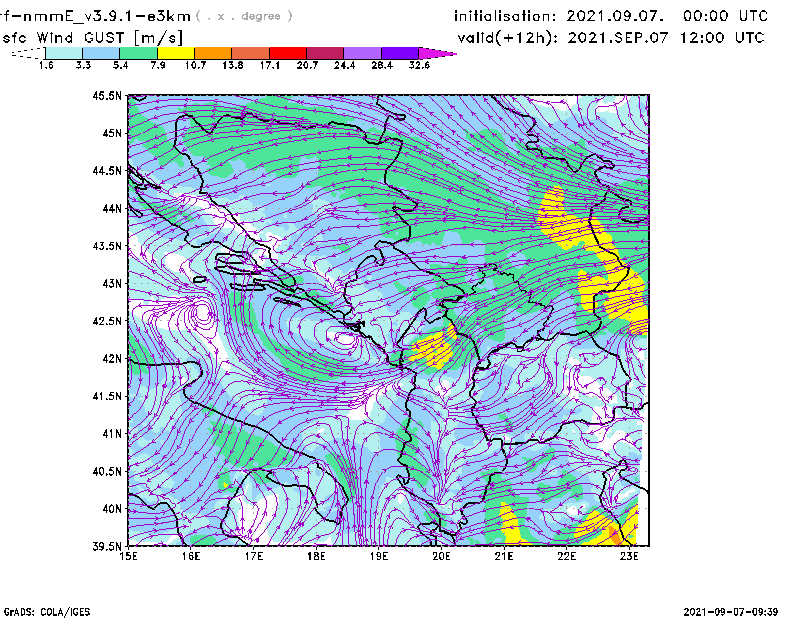This screenshot has width=800, height=618.
Task: Click the legend value 3.3
Action: point(83,65)
